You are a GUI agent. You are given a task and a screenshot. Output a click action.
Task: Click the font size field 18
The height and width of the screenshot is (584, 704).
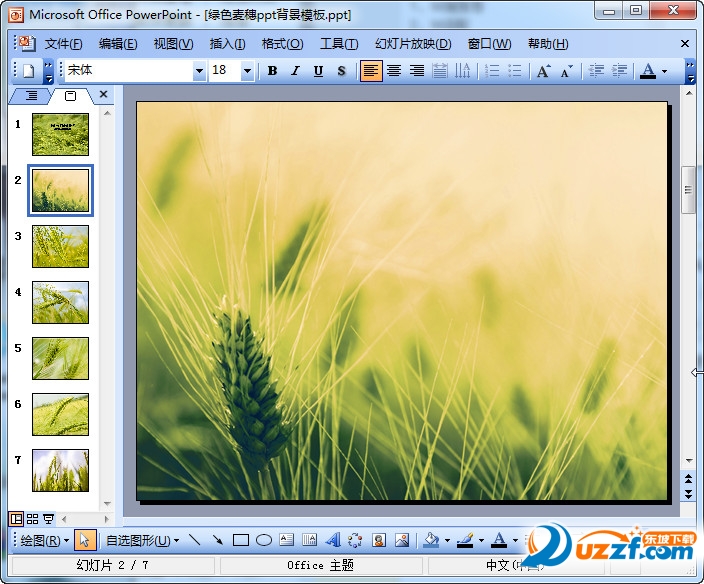225,70
